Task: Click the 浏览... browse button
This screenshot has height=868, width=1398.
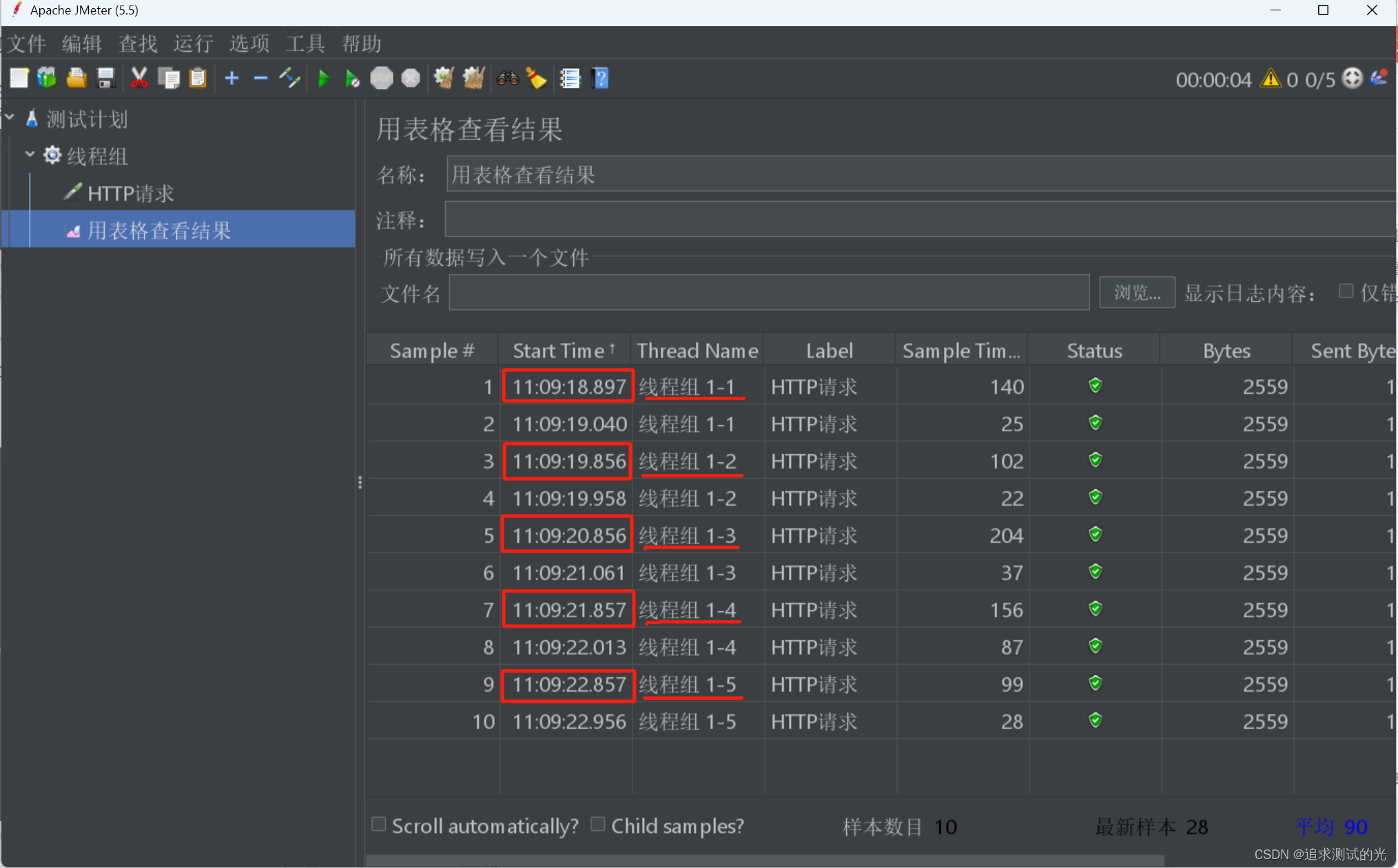Action: point(1136,293)
